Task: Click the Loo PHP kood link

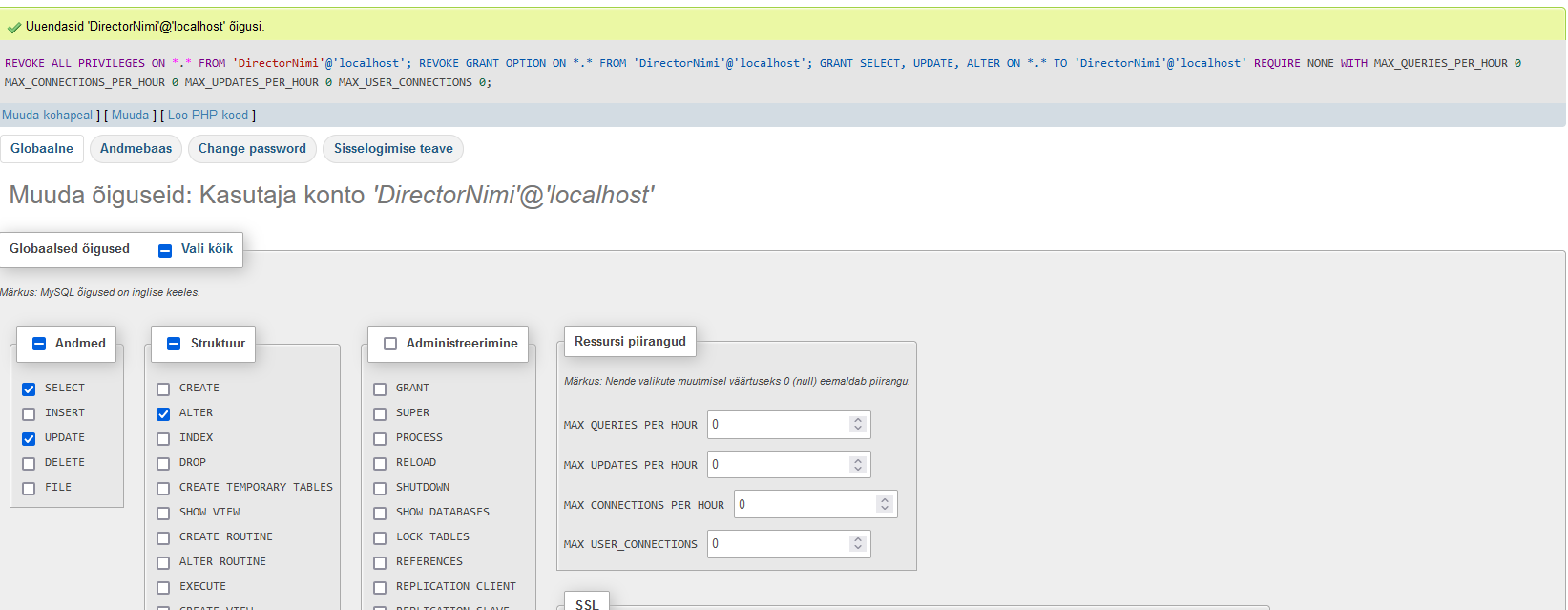Action: 208,116
